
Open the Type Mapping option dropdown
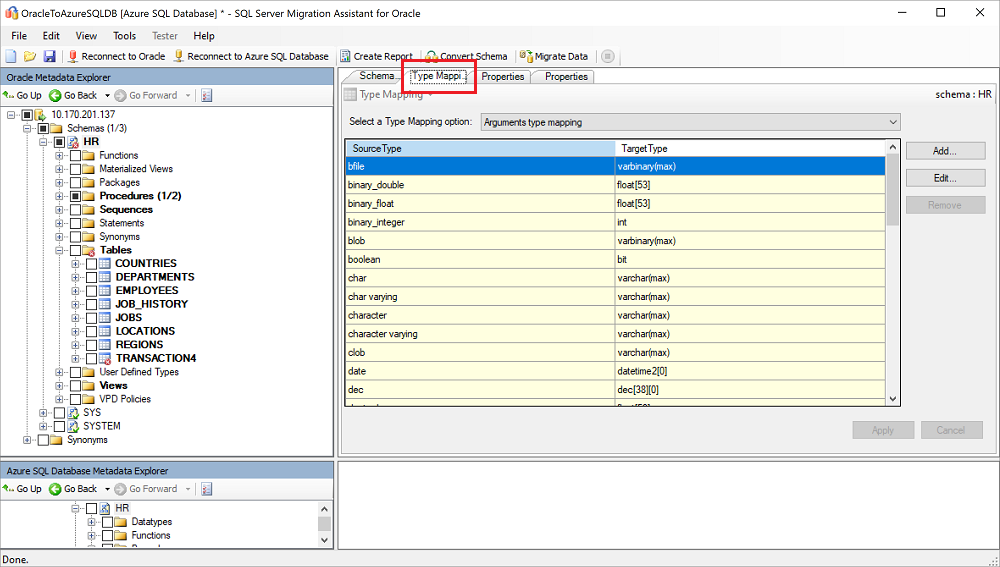tap(690, 122)
